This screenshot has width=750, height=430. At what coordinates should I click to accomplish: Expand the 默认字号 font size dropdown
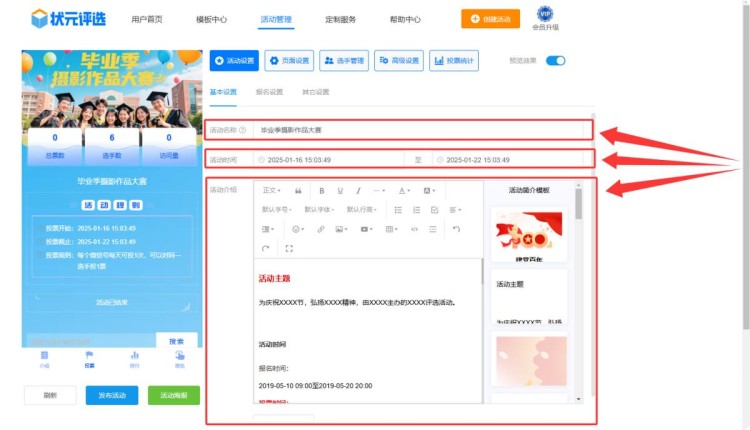click(x=276, y=210)
